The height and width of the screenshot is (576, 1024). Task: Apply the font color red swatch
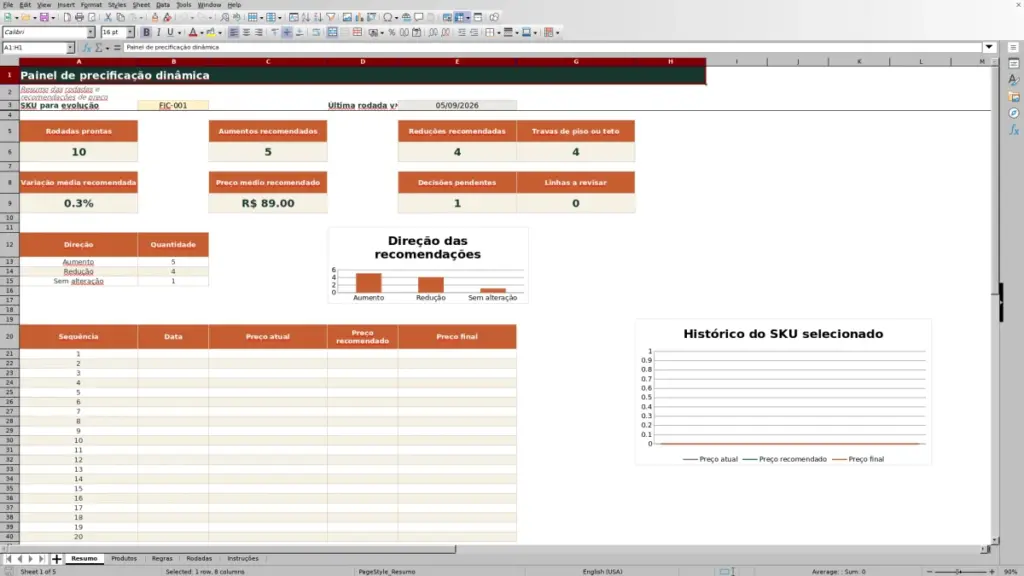click(x=193, y=32)
